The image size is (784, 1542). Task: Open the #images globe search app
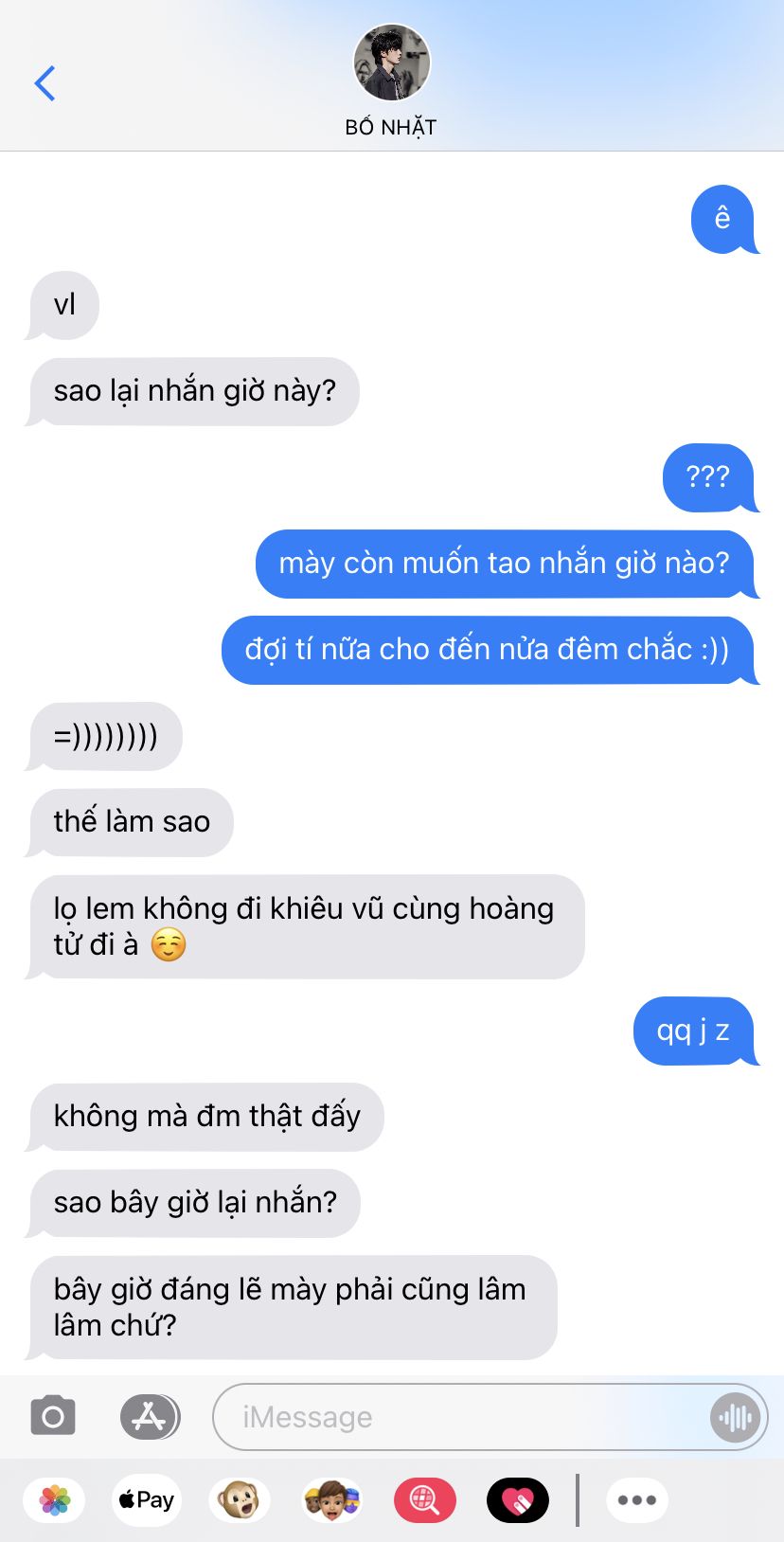pos(424,1500)
